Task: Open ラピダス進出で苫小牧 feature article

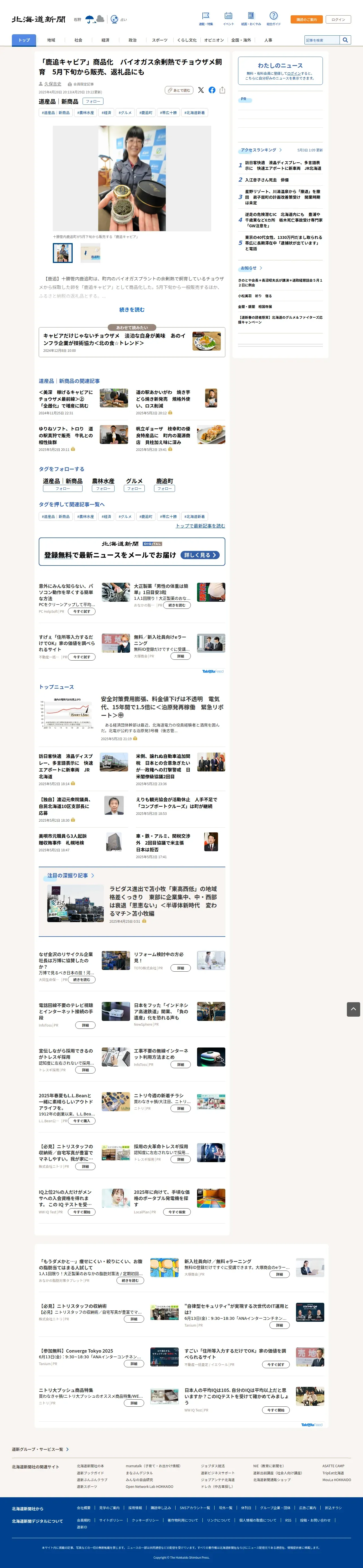Action: (x=163, y=901)
